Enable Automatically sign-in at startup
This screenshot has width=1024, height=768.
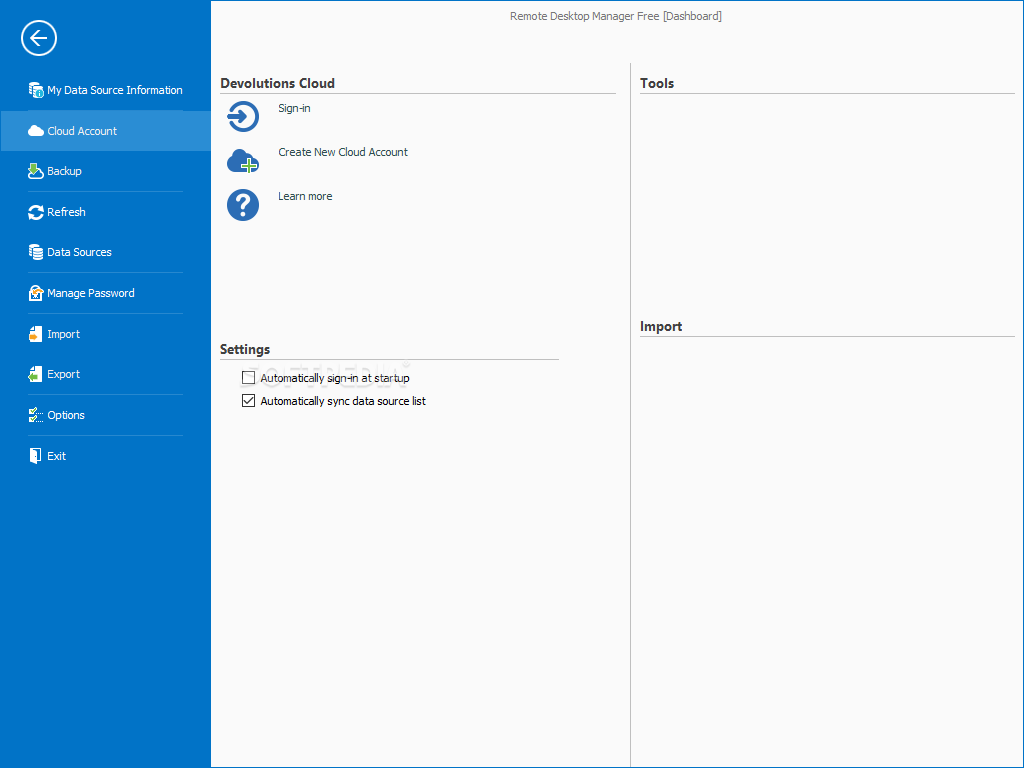(248, 377)
